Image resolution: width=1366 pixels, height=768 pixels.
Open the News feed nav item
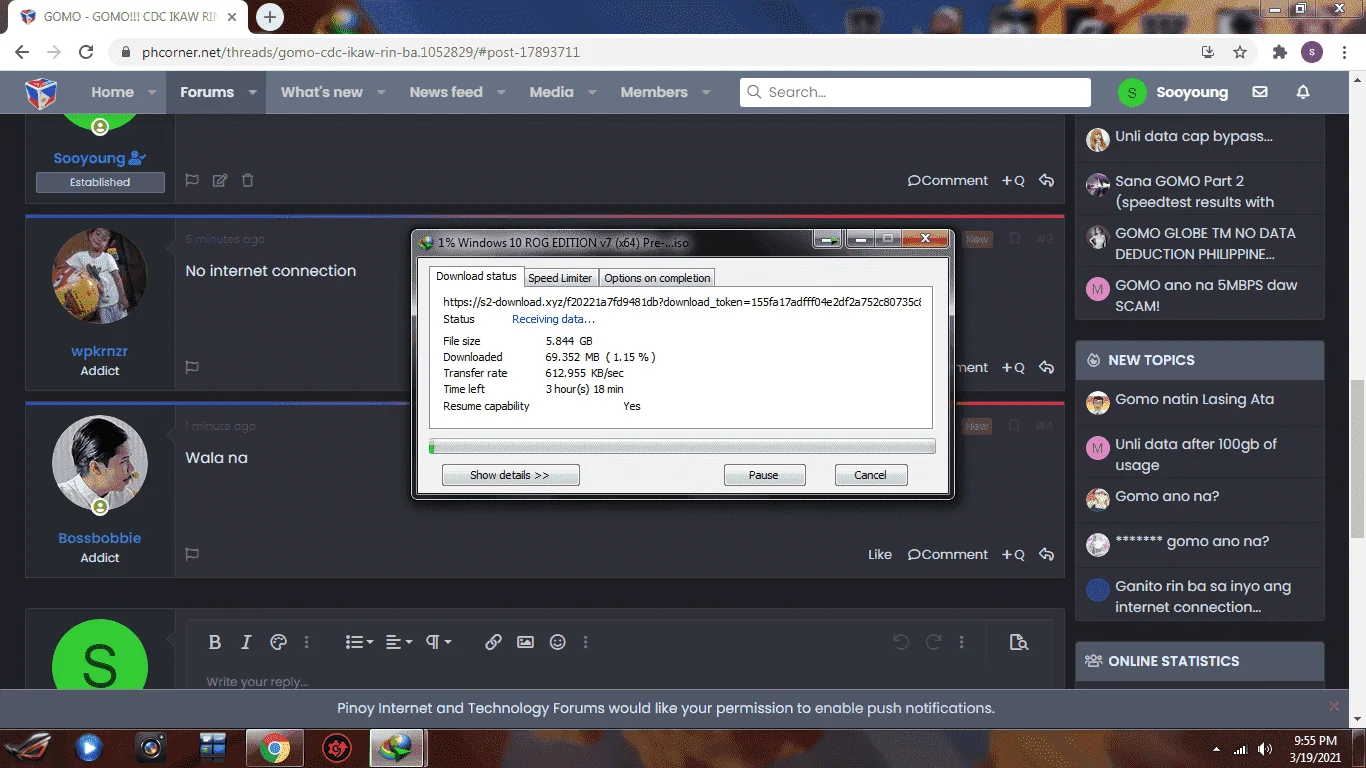[445, 92]
